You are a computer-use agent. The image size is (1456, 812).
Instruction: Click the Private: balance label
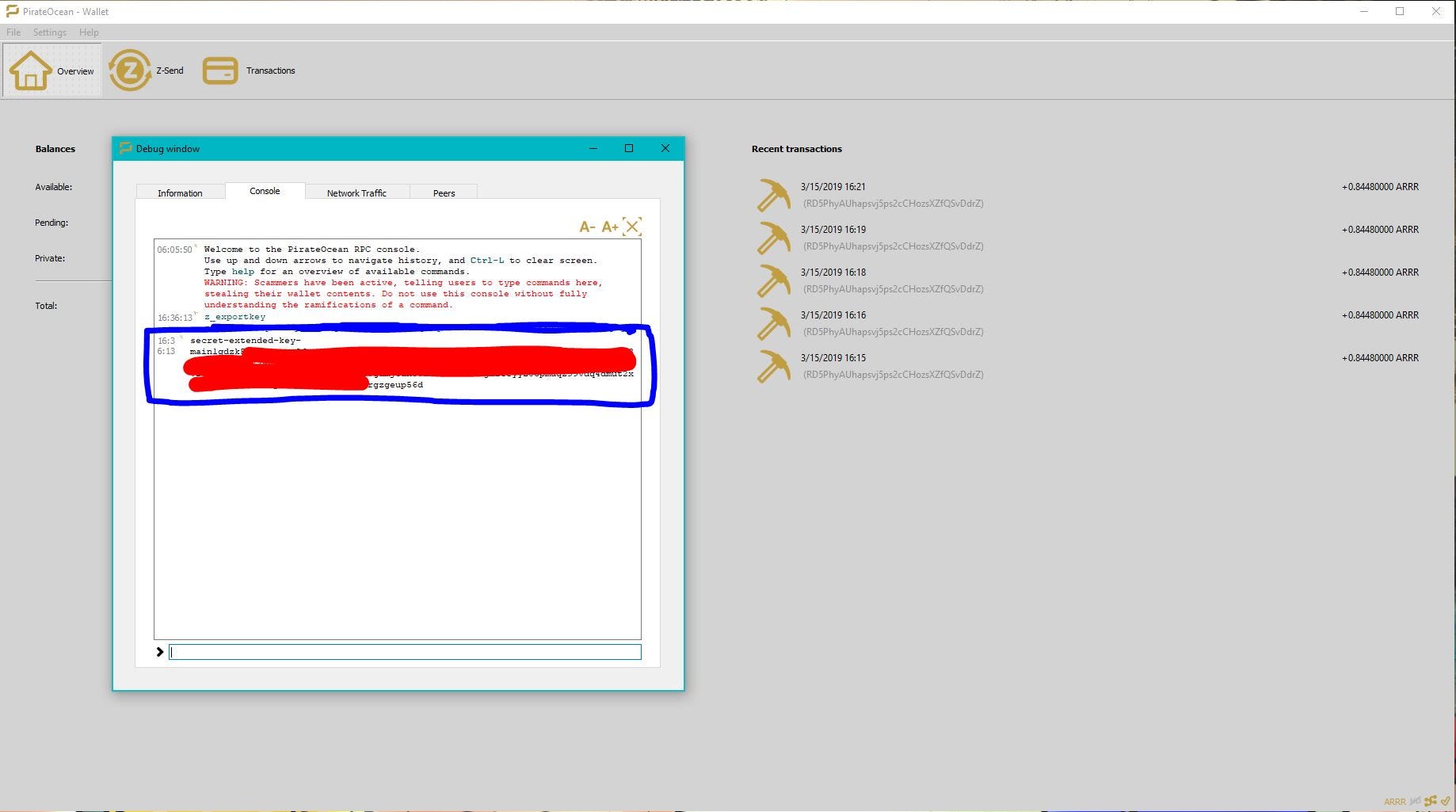point(50,258)
